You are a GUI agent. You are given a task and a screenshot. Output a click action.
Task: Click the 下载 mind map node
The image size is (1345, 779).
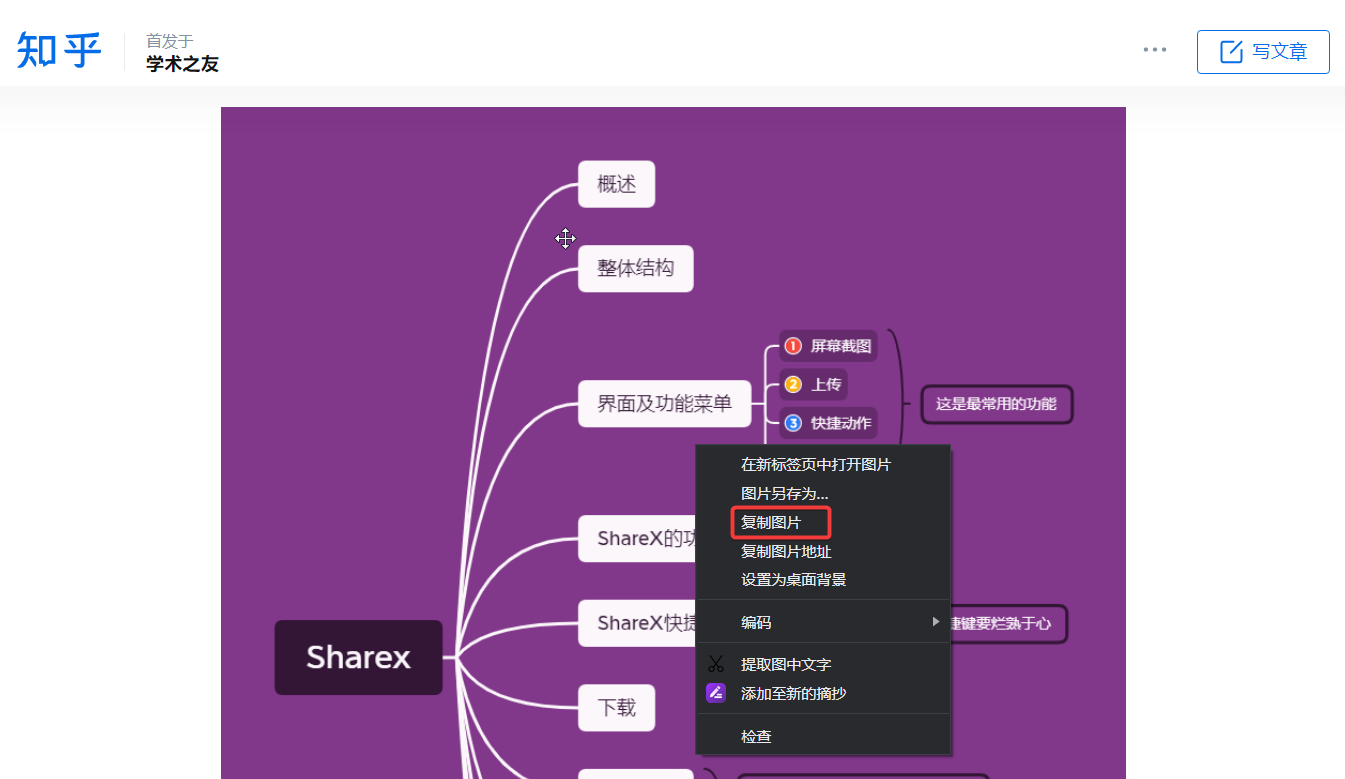[x=616, y=708]
